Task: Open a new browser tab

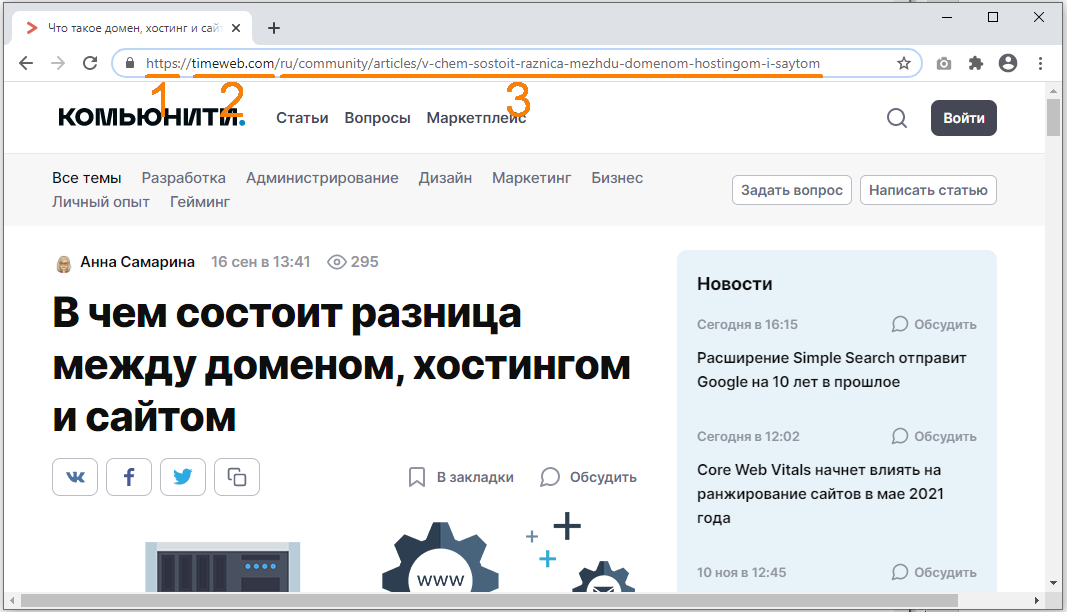Action: 274,28
